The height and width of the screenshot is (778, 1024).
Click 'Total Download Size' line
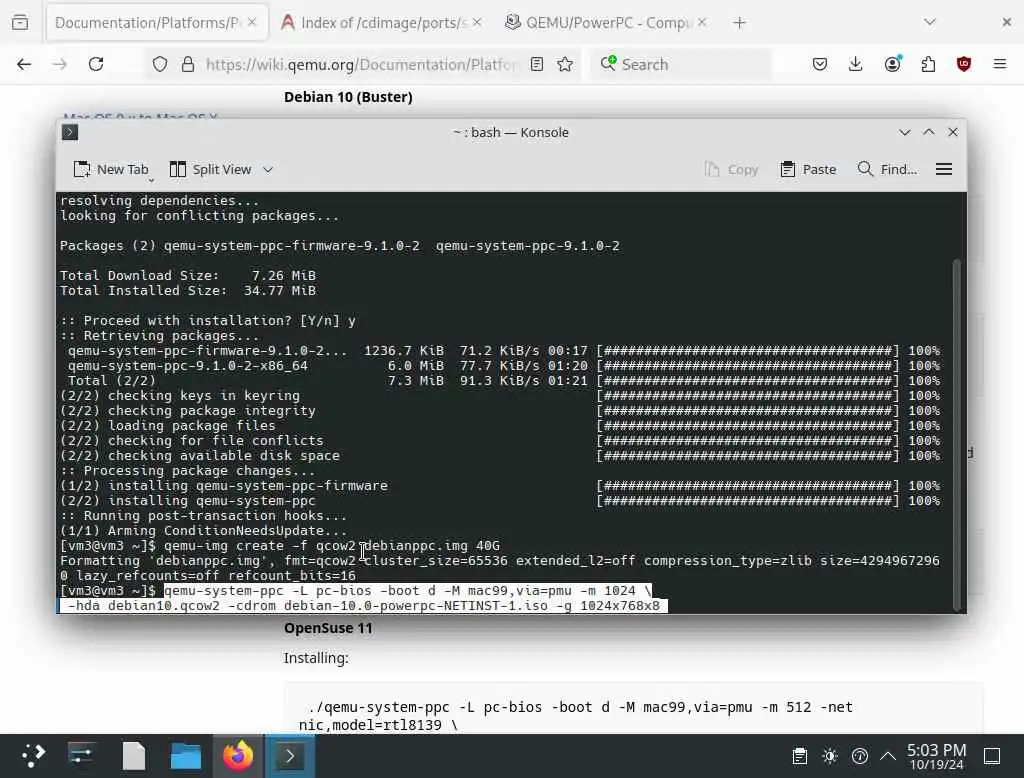(188, 276)
